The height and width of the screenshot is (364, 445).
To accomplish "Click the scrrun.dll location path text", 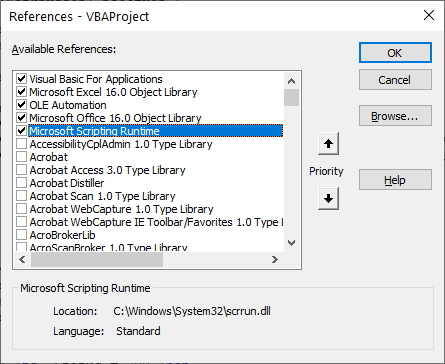I will pos(192,311).
